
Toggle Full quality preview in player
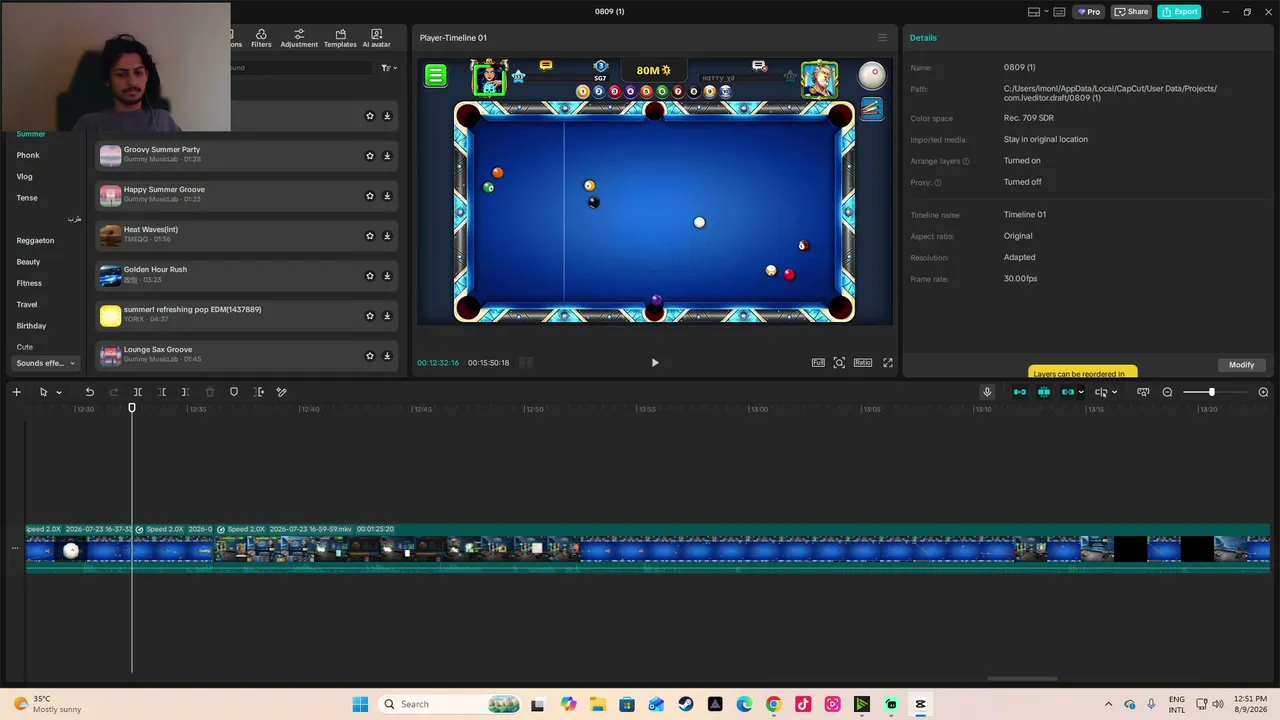coord(818,363)
